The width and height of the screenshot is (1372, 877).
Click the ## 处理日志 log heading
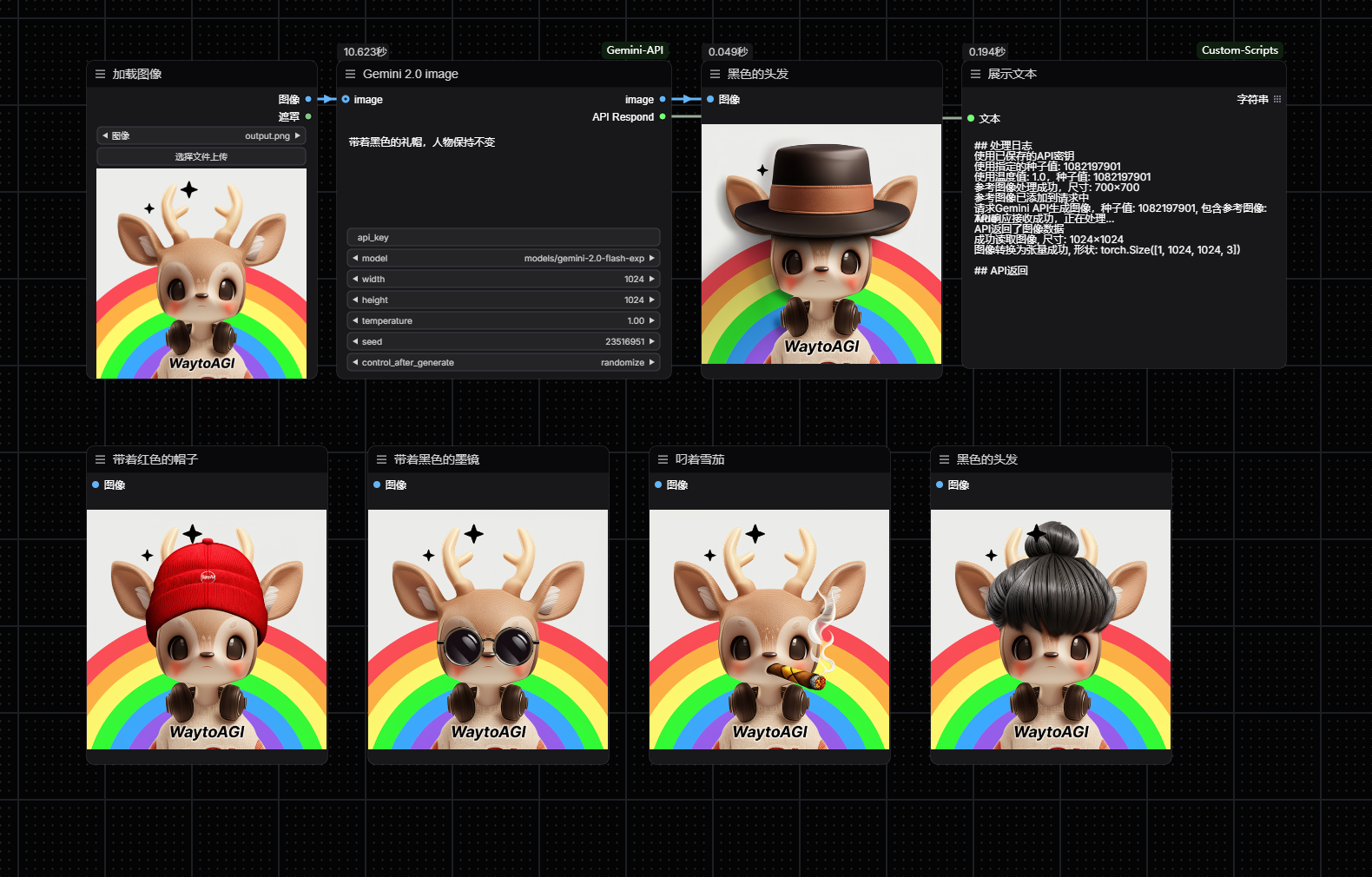coord(1003,146)
